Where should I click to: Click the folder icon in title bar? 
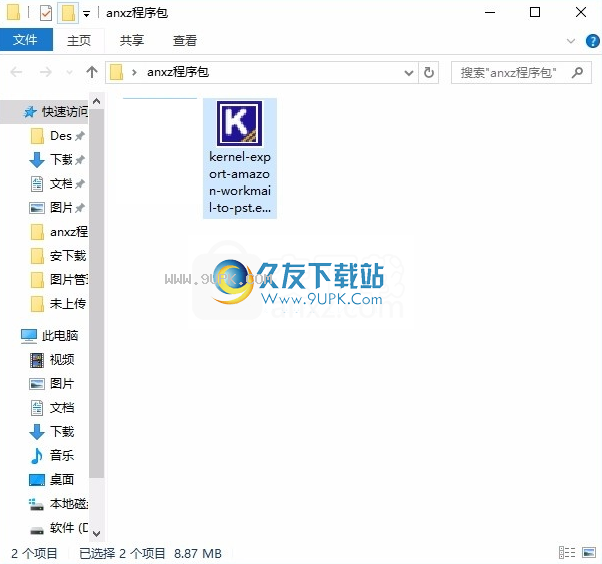(x=14, y=12)
